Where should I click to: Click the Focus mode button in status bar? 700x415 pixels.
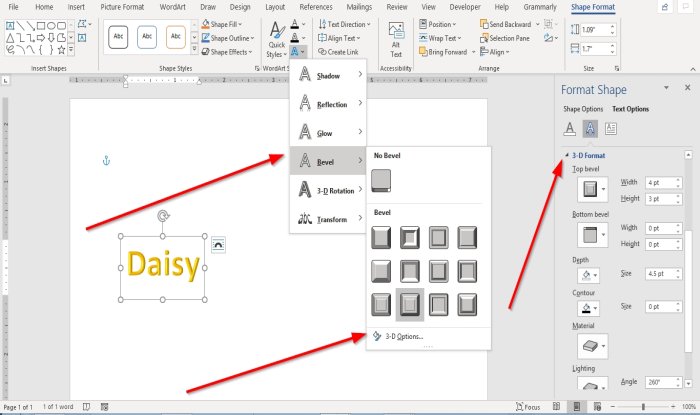[528, 407]
